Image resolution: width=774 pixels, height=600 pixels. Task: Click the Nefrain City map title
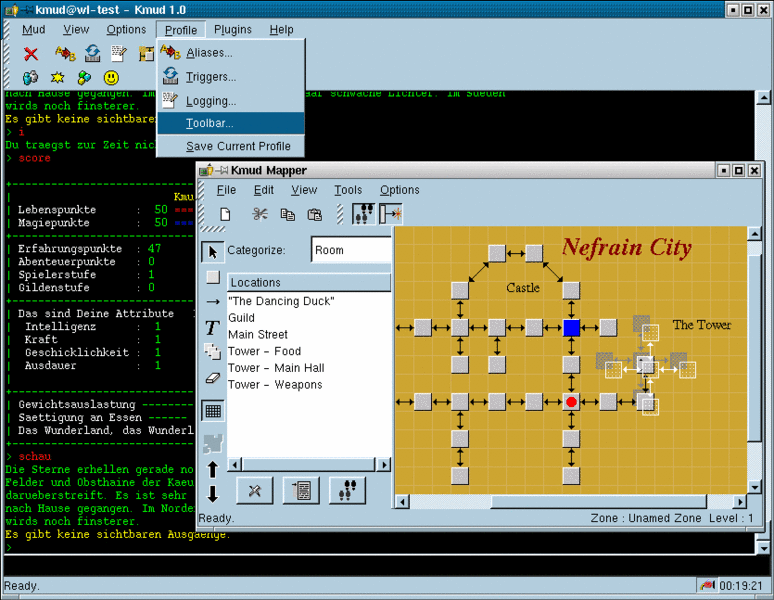pyautogui.click(x=626, y=247)
